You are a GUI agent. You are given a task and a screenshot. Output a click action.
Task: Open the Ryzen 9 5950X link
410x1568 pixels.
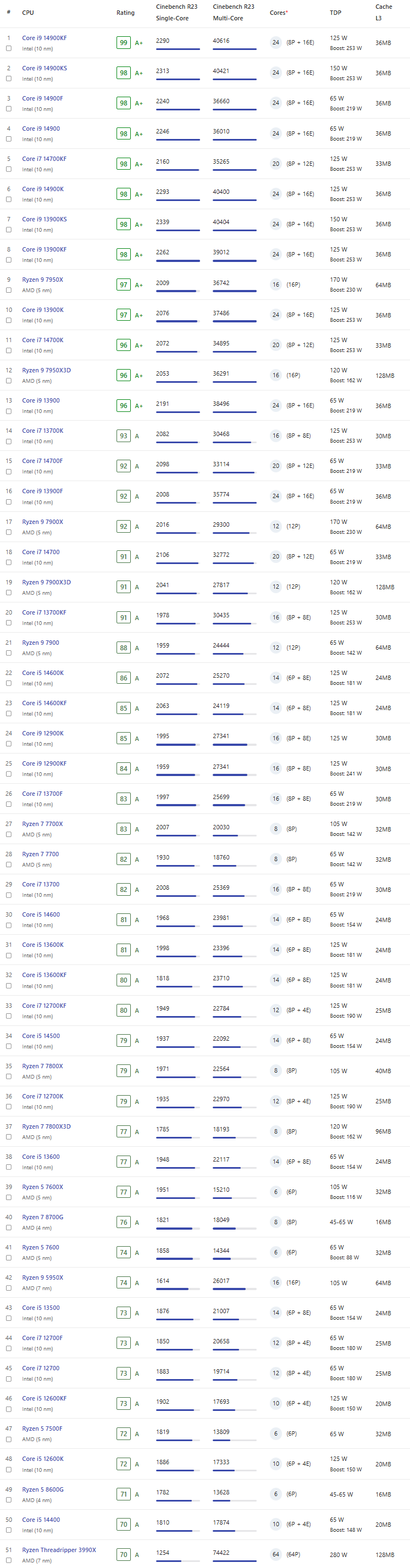click(x=42, y=1277)
